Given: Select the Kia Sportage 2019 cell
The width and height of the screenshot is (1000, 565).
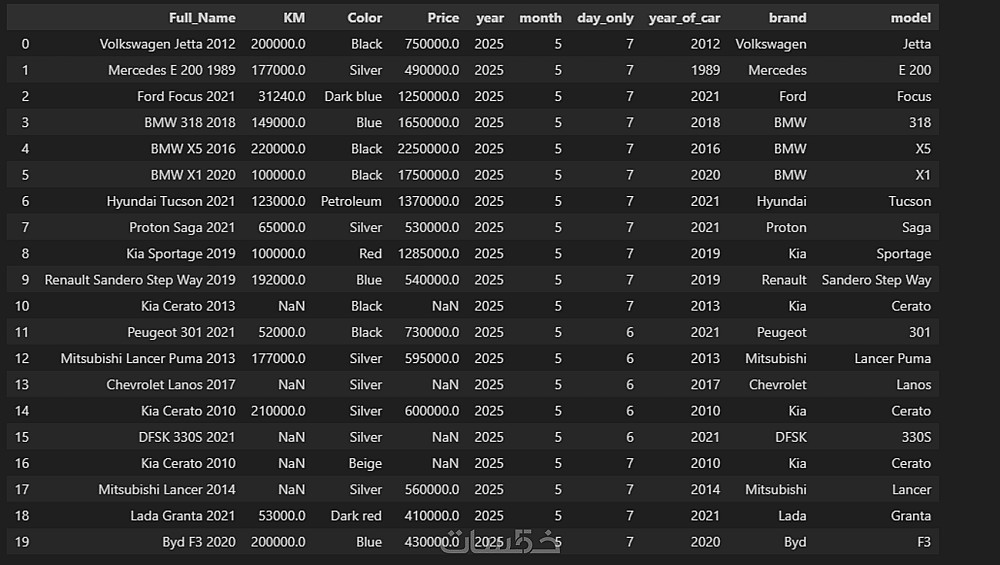Looking at the screenshot, I should 180,253.
